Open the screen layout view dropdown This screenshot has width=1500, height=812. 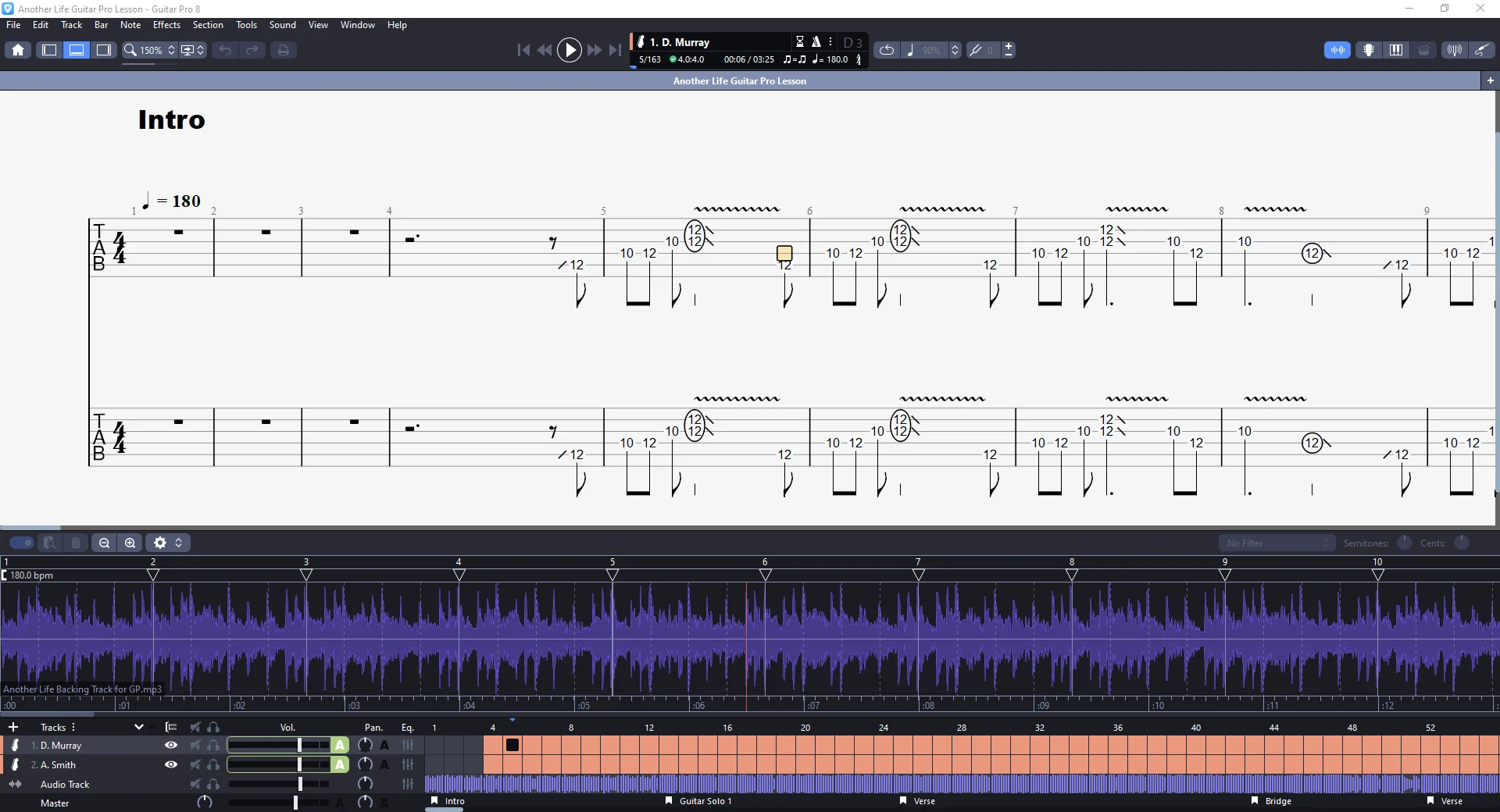pyautogui.click(x=193, y=50)
